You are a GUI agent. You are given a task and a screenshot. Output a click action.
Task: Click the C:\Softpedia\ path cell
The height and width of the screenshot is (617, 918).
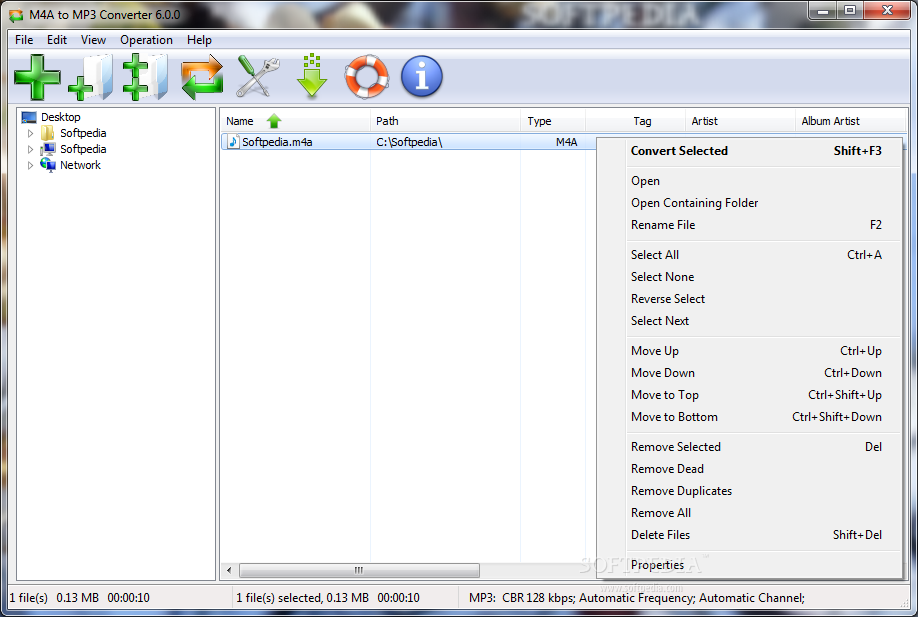pos(409,142)
